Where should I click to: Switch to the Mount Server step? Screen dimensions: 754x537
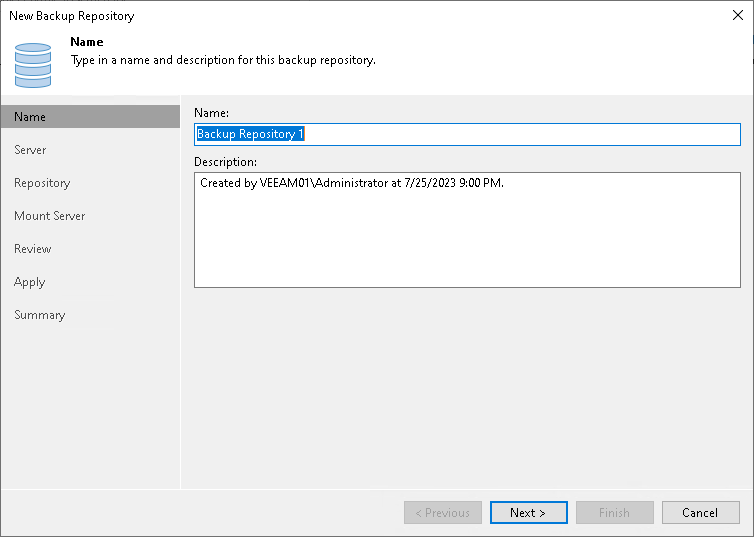click(49, 216)
